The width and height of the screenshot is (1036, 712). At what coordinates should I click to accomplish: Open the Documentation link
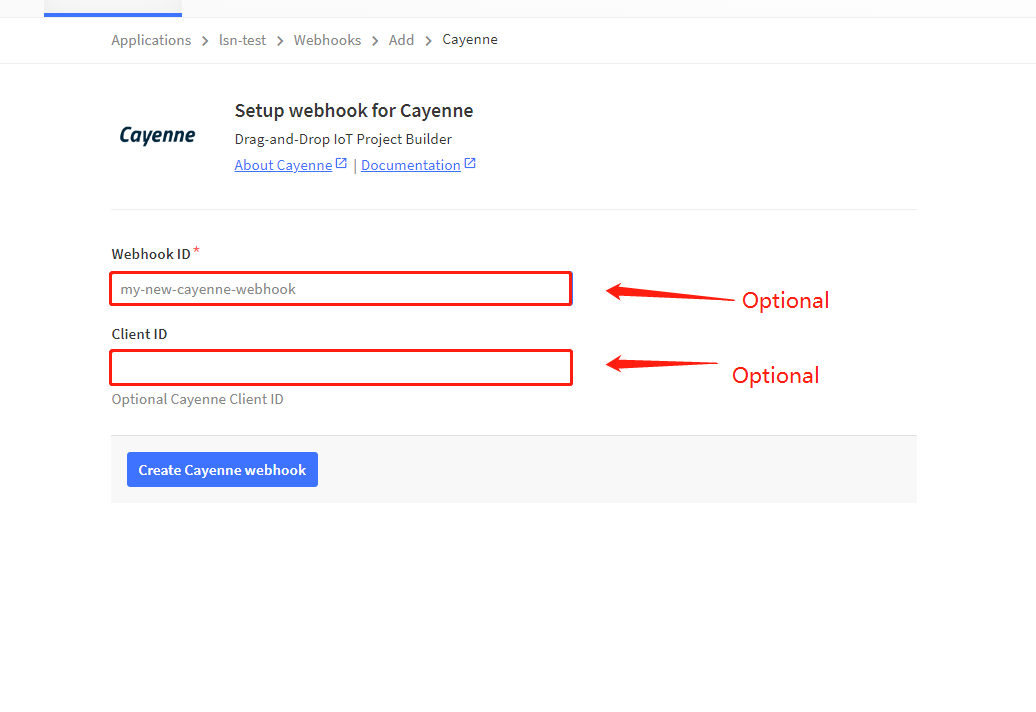pyautogui.click(x=410, y=165)
